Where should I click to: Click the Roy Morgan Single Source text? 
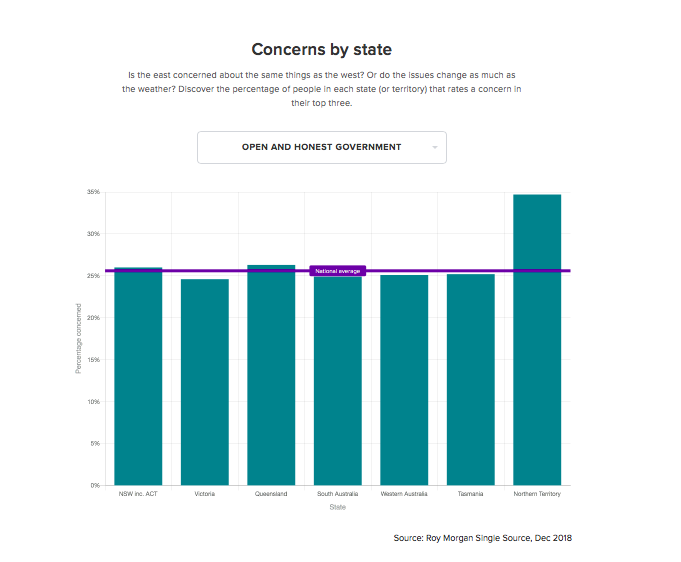482,538
